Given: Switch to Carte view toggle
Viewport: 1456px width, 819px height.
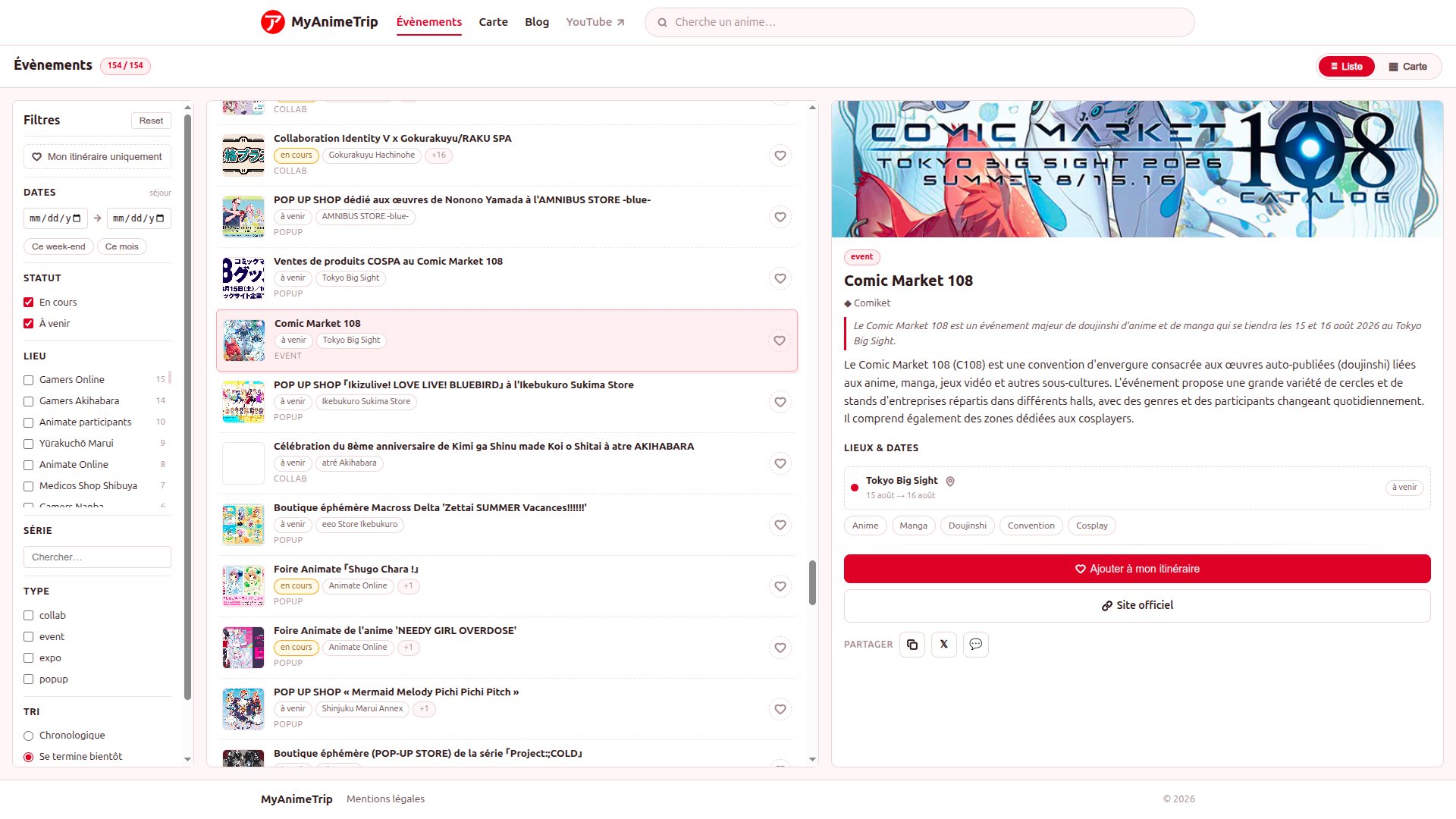Looking at the screenshot, I should click(1407, 67).
